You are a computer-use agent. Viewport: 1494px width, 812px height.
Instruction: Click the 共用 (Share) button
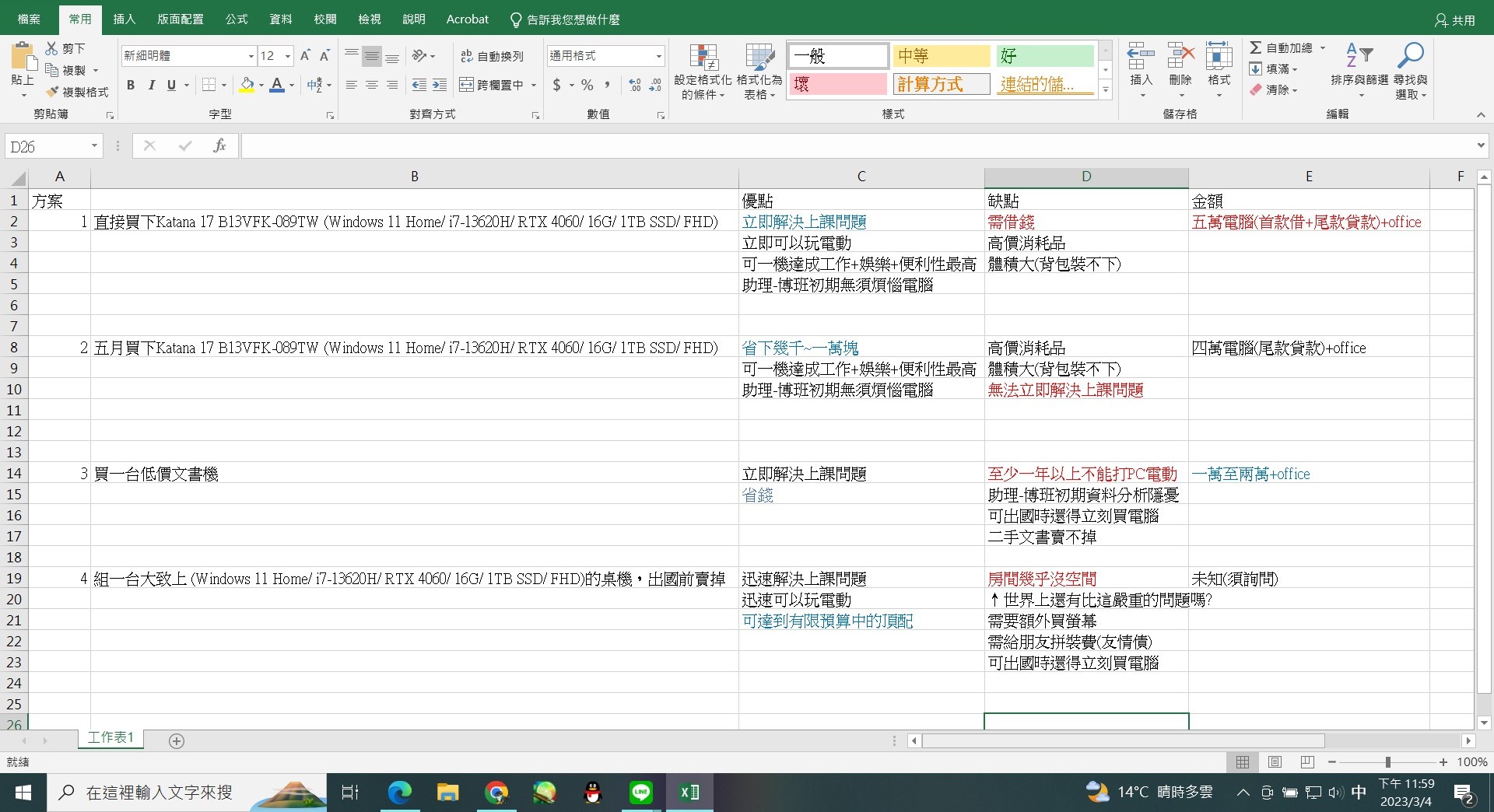tap(1455, 20)
